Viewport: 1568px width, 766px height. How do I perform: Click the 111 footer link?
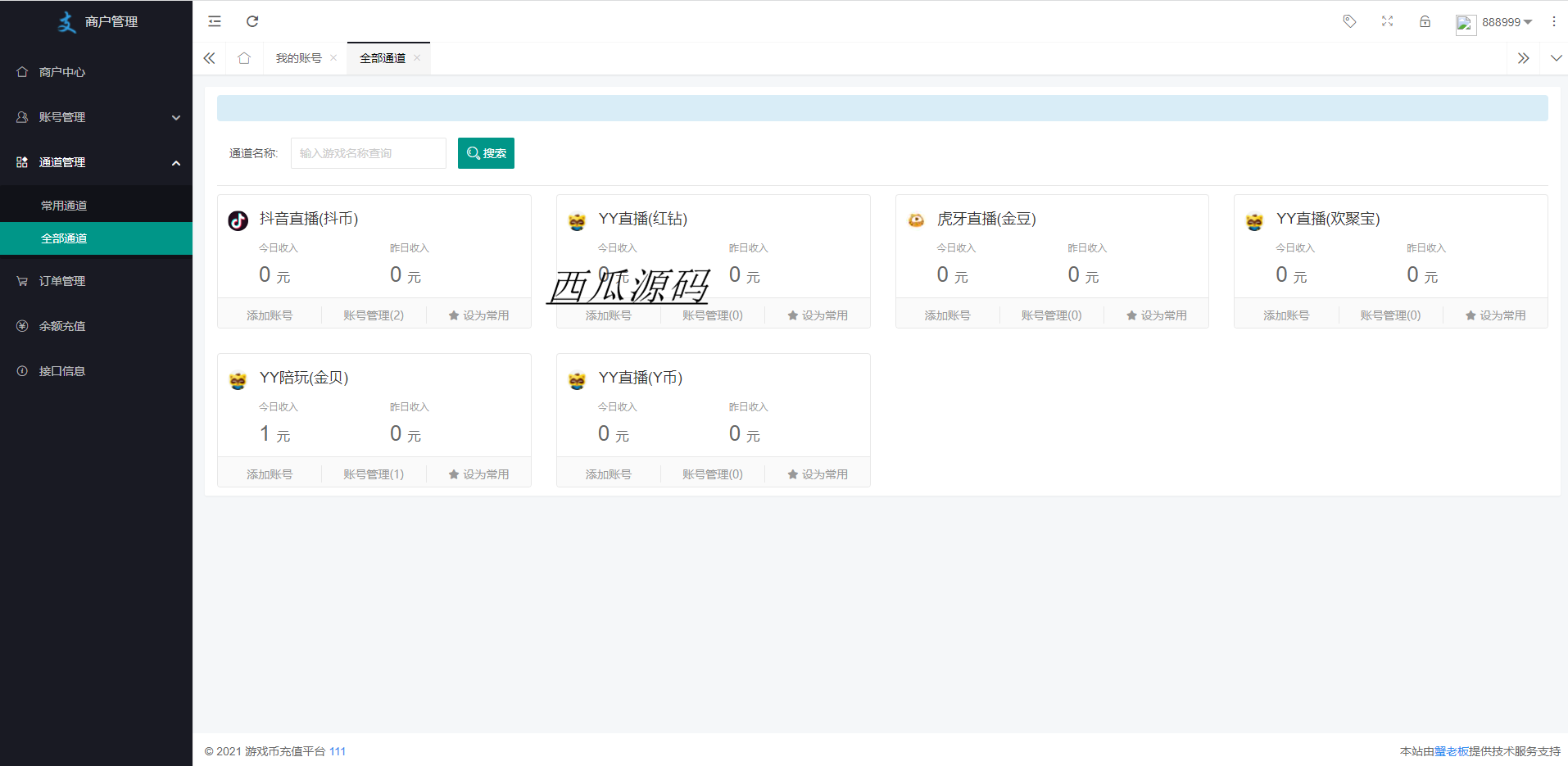(338, 751)
